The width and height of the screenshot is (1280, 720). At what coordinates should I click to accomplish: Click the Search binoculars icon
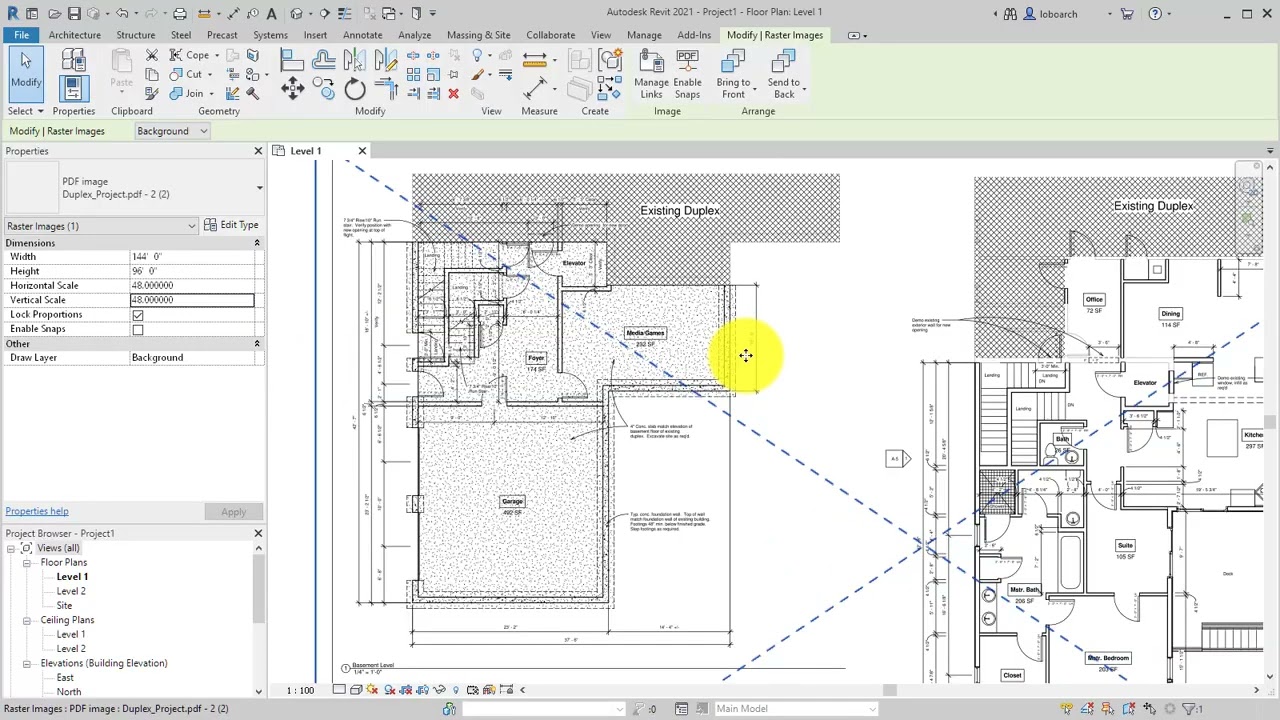pos(1010,14)
